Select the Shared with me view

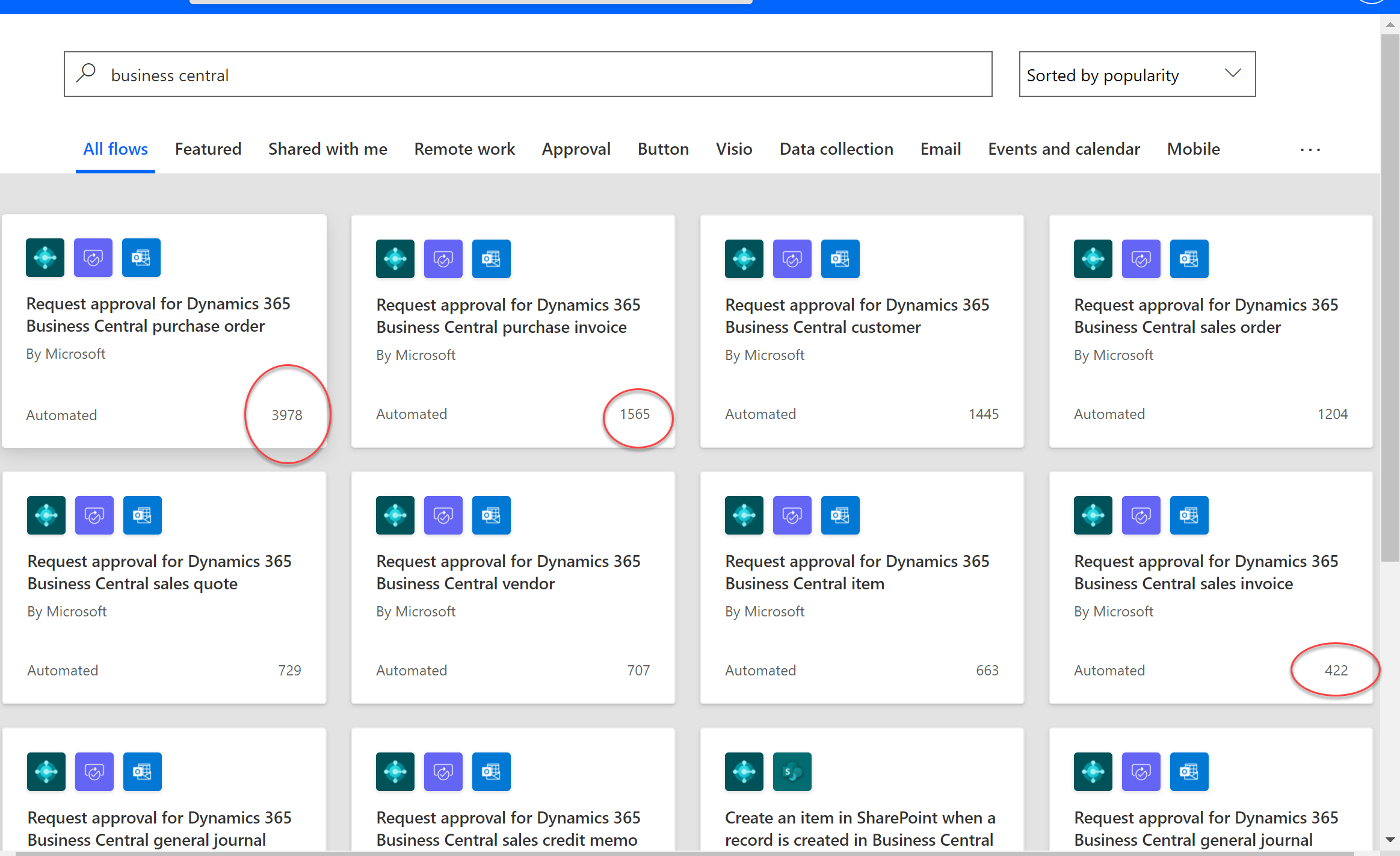point(327,149)
